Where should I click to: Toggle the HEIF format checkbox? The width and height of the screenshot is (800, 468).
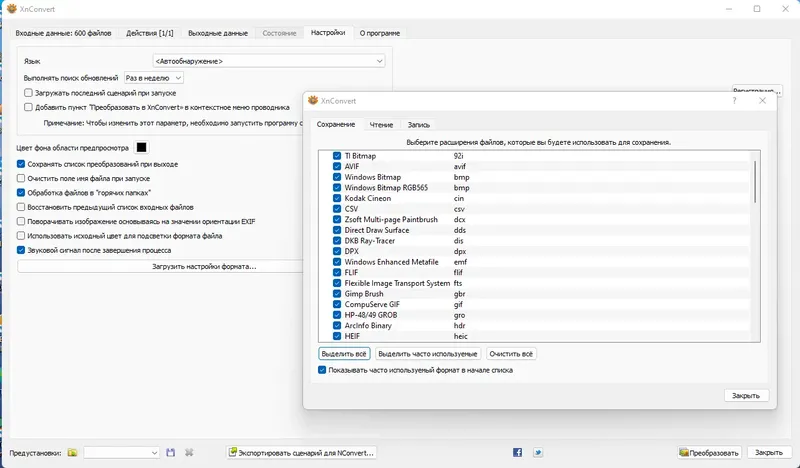click(x=337, y=336)
